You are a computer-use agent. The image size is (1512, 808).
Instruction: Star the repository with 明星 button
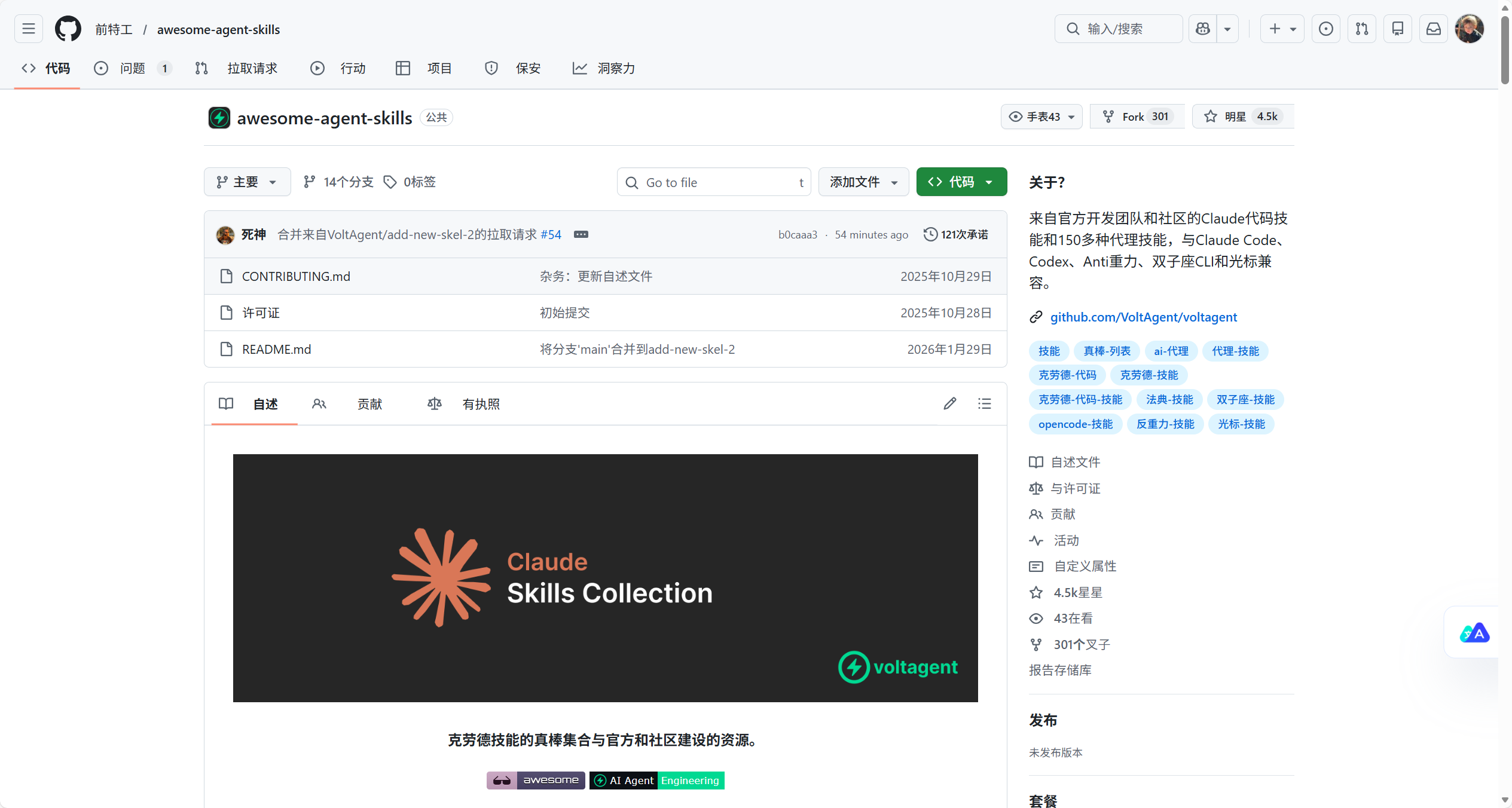coord(1233,117)
